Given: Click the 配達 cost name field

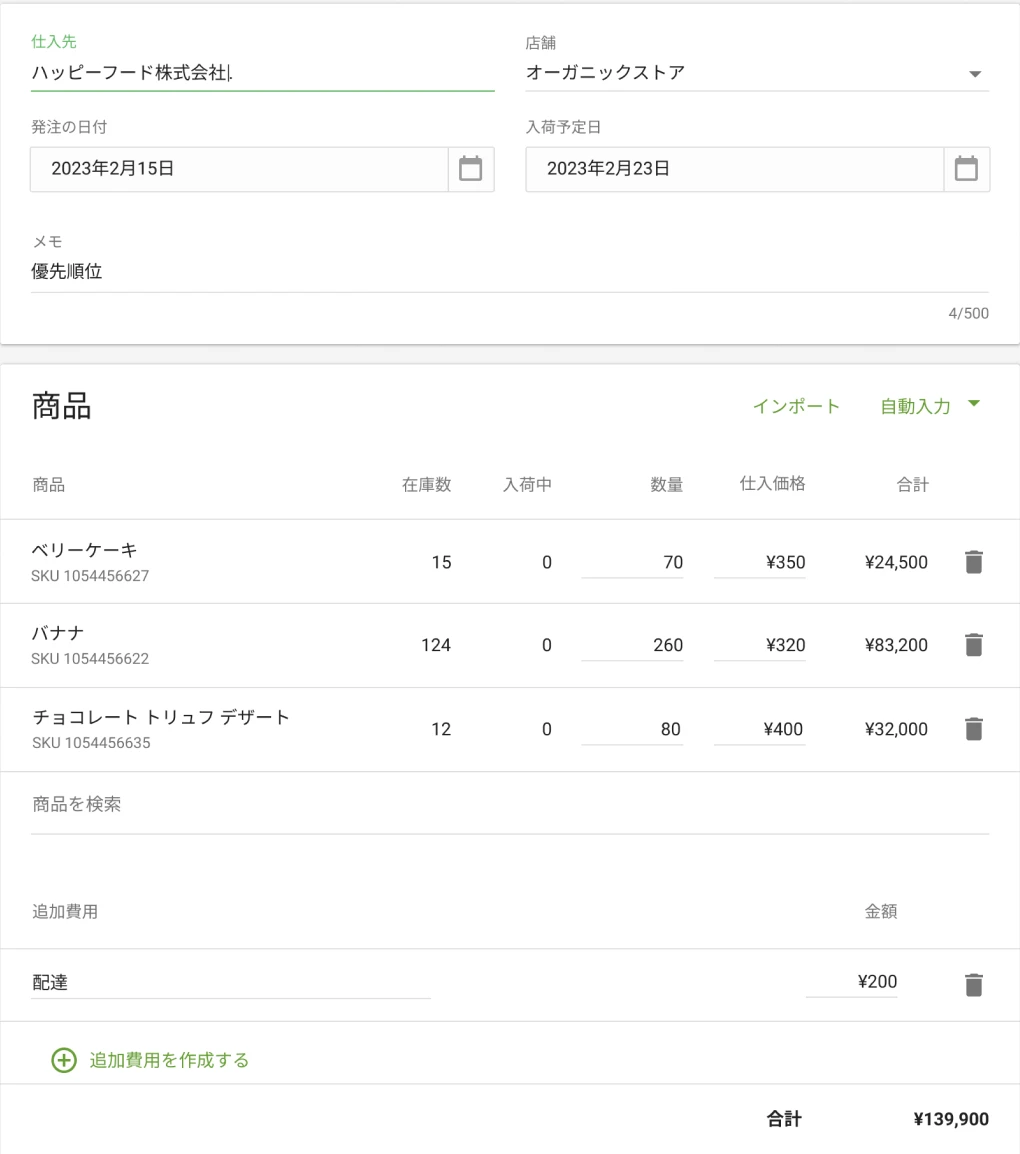Looking at the screenshot, I should [200, 982].
